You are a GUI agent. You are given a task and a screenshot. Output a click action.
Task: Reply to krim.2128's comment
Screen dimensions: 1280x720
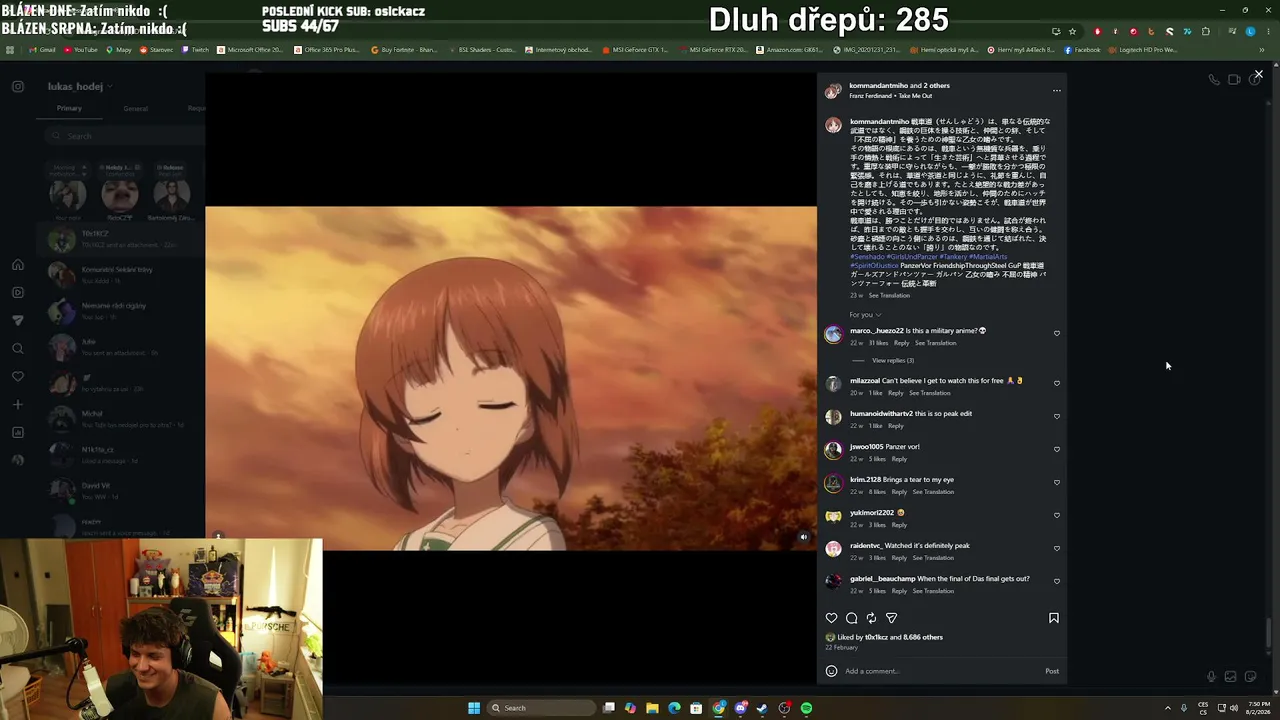[899, 492]
